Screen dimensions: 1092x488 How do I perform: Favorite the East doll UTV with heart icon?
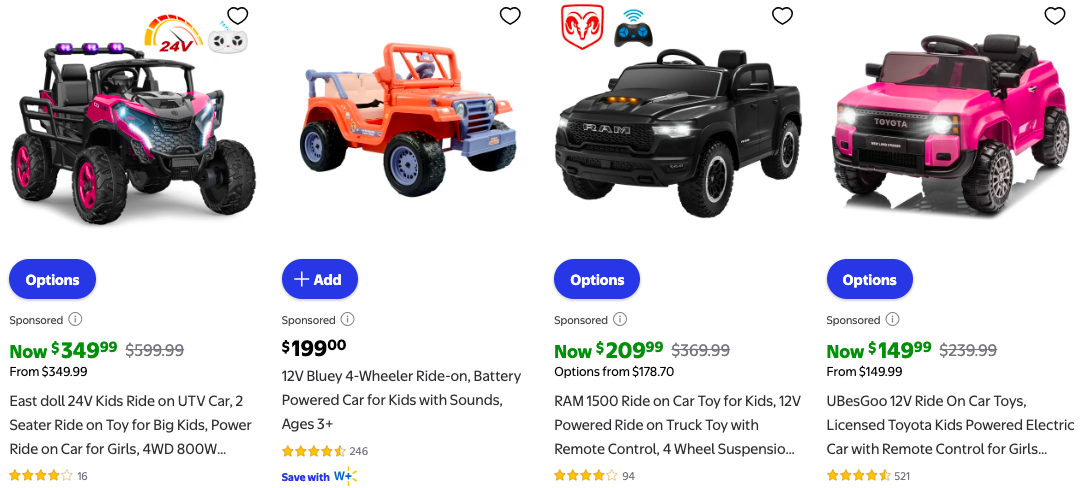237,16
